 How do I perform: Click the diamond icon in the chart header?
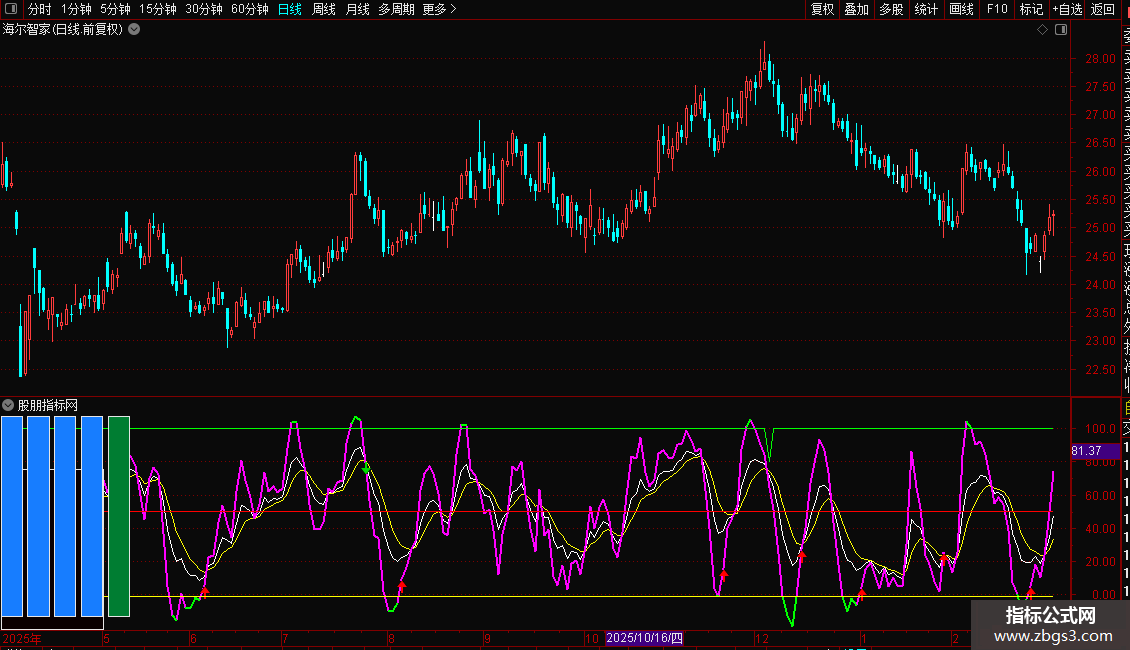point(1042,30)
